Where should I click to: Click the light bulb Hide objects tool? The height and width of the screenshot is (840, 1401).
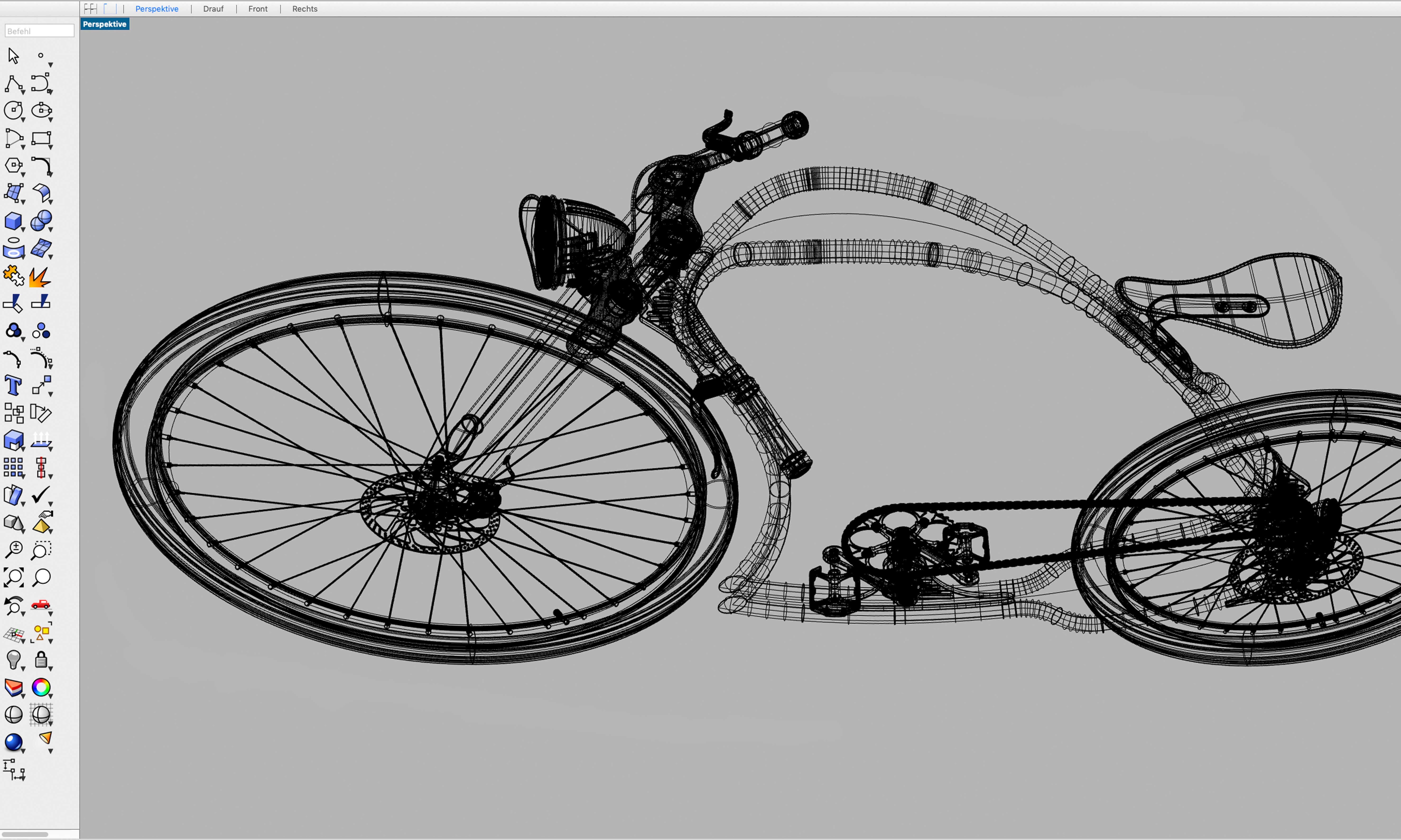pyautogui.click(x=14, y=660)
